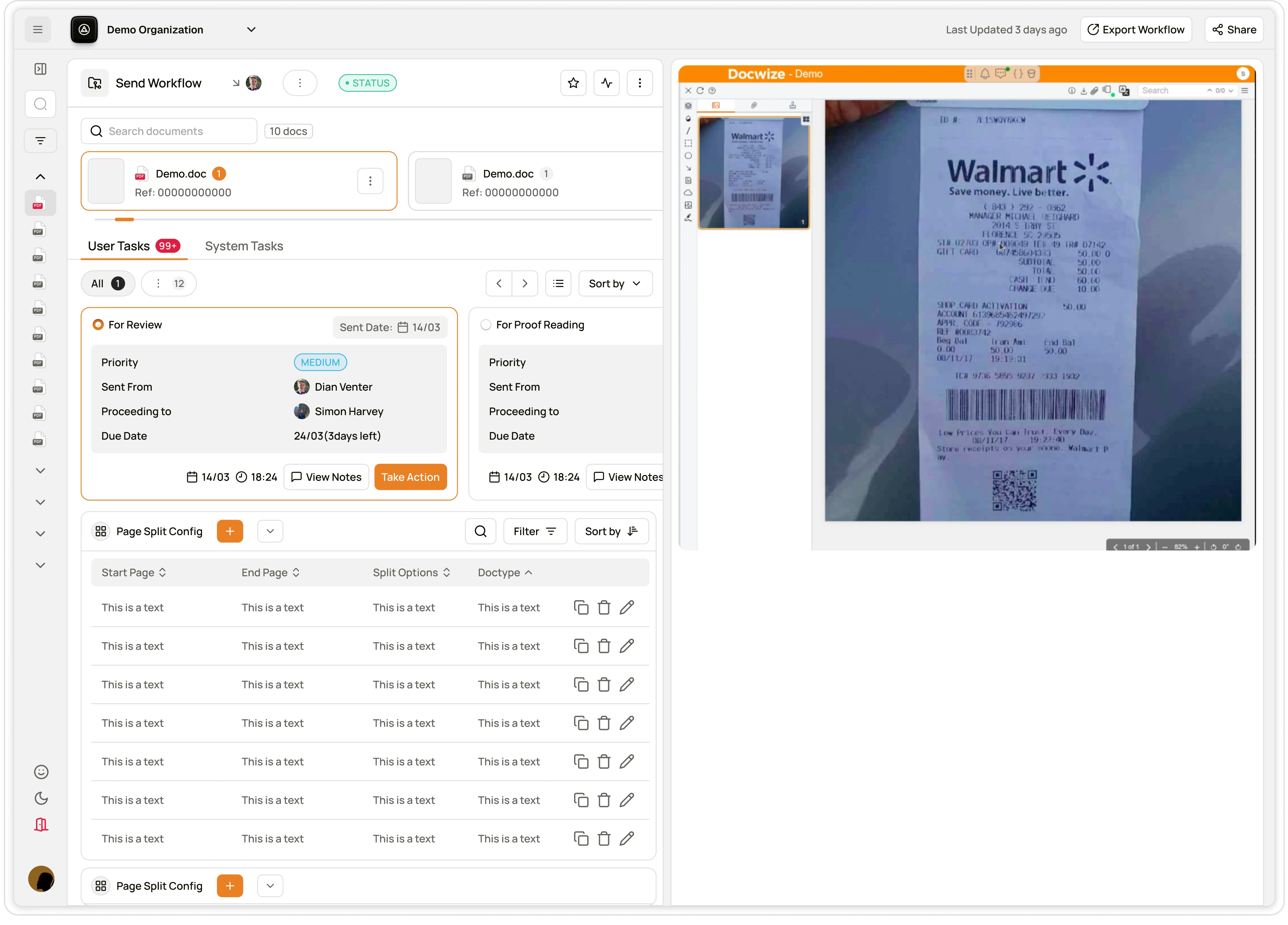This screenshot has width=1288, height=925.
Task: Expand first collapsed sidebar section chevron
Action: [x=40, y=471]
